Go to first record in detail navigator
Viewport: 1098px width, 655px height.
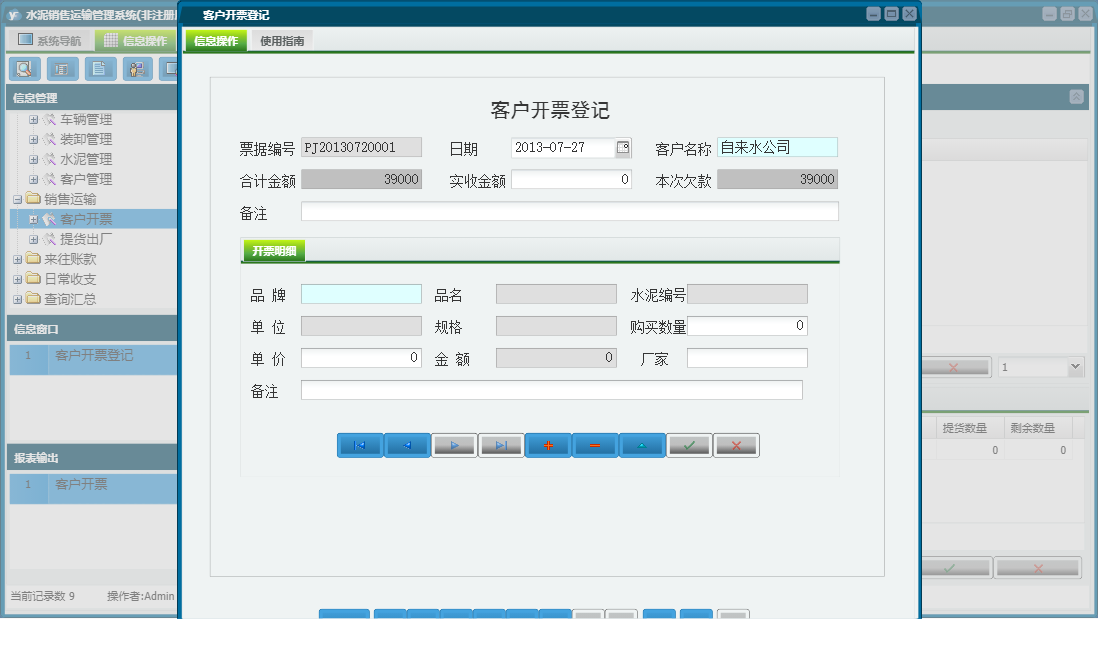tap(360, 446)
